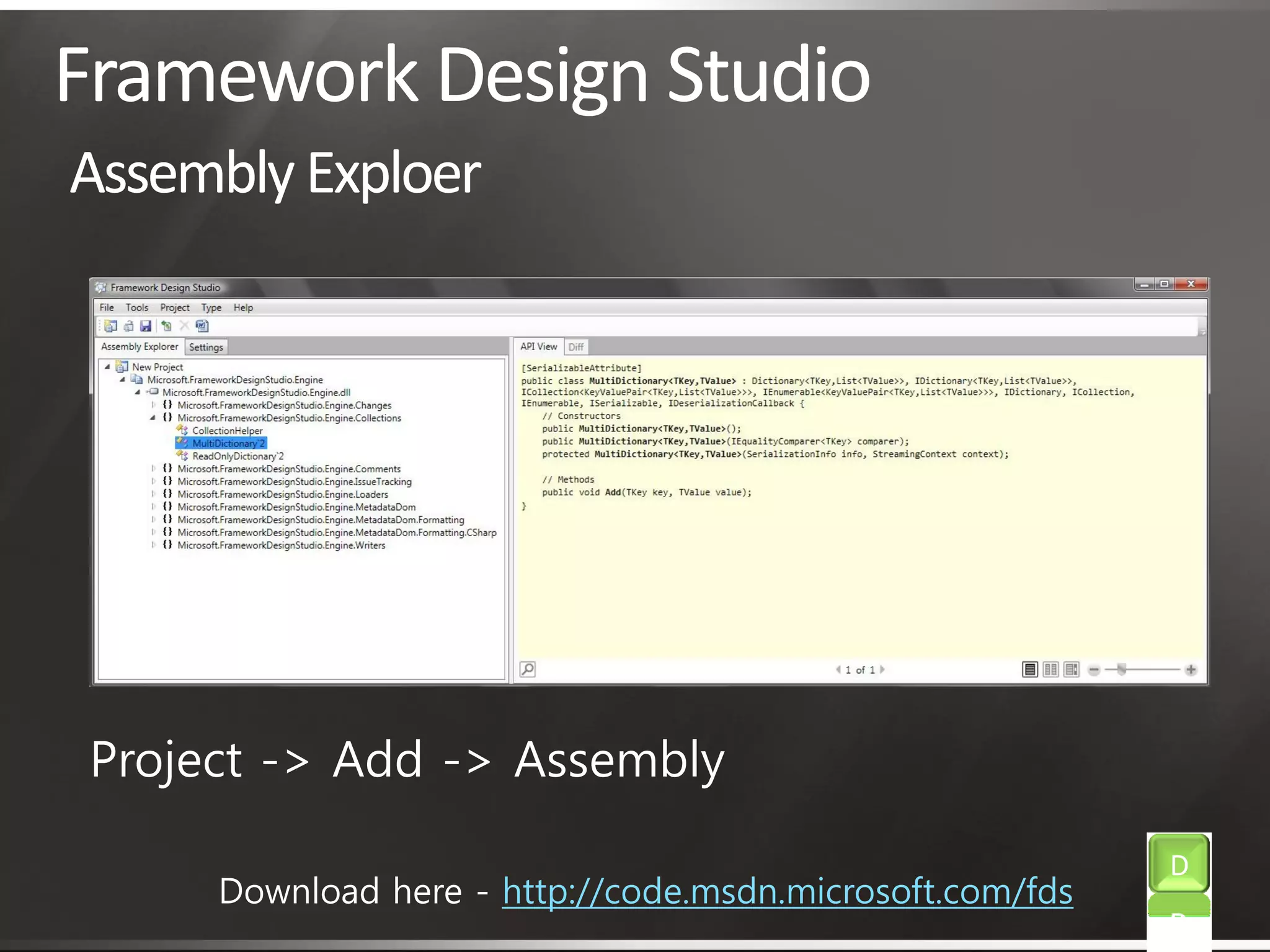
Task: Click the magnifier search icon in viewer
Action: tap(528, 669)
